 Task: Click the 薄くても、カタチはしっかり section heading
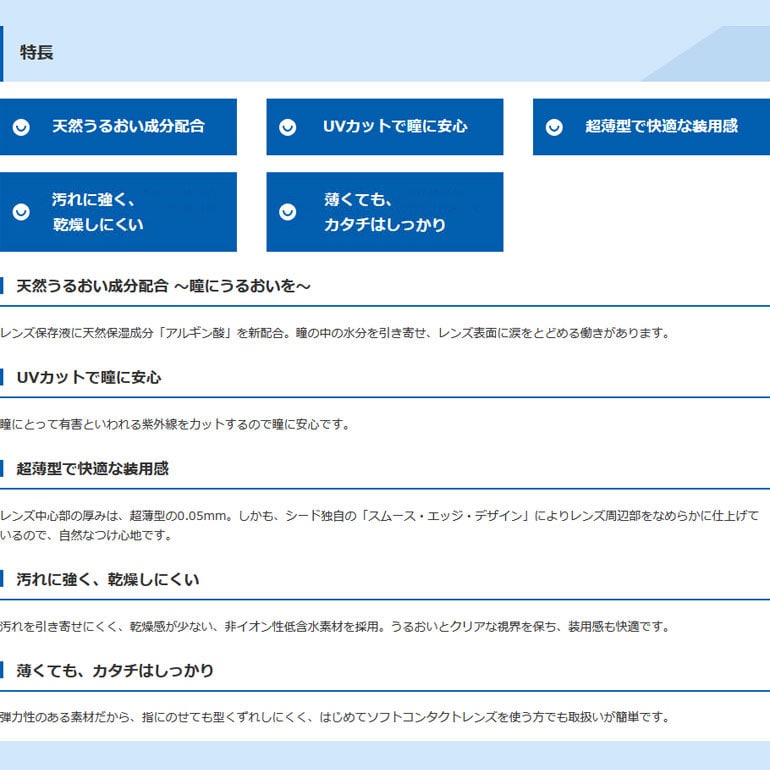tap(115, 671)
